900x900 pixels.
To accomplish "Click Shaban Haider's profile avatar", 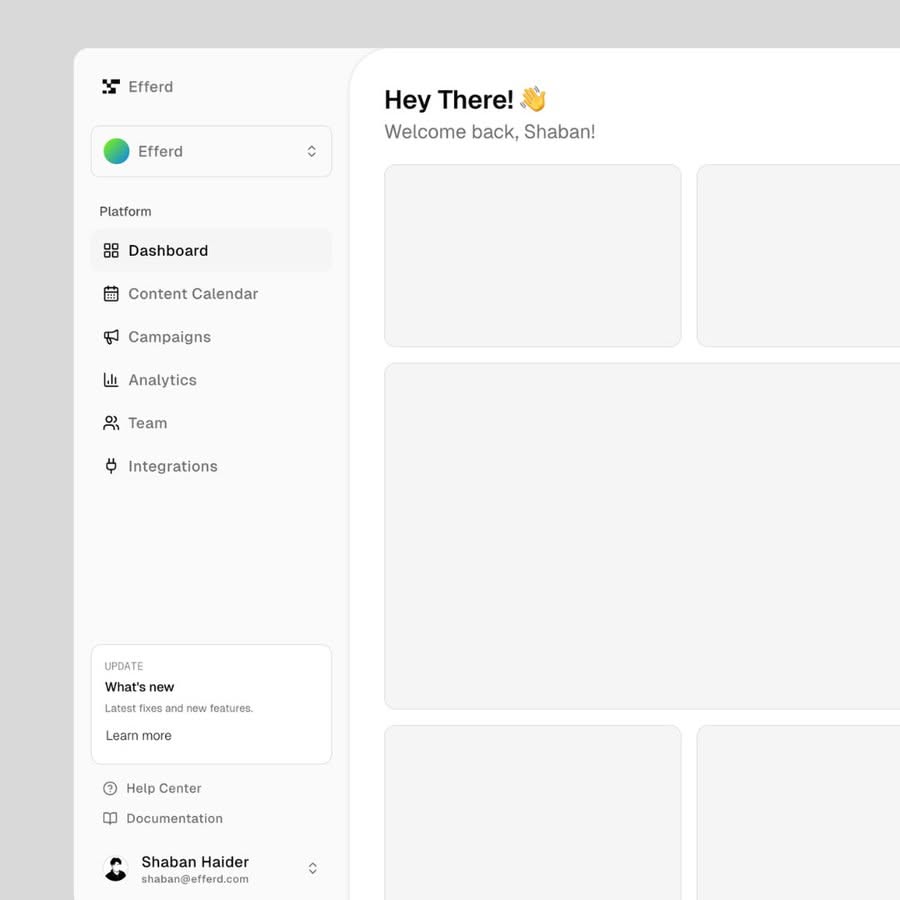I will coord(116,868).
